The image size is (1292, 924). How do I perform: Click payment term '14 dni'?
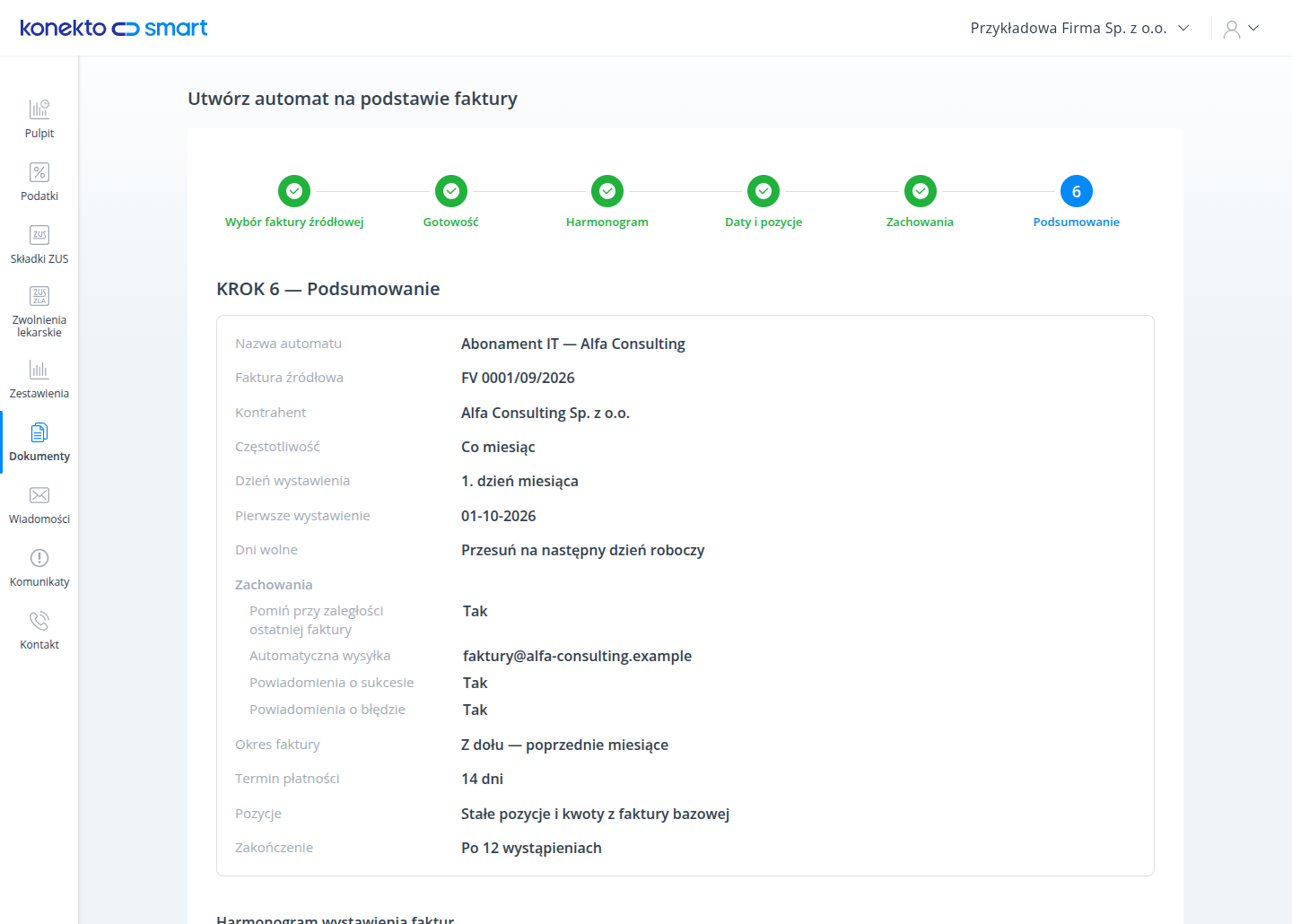coord(482,779)
